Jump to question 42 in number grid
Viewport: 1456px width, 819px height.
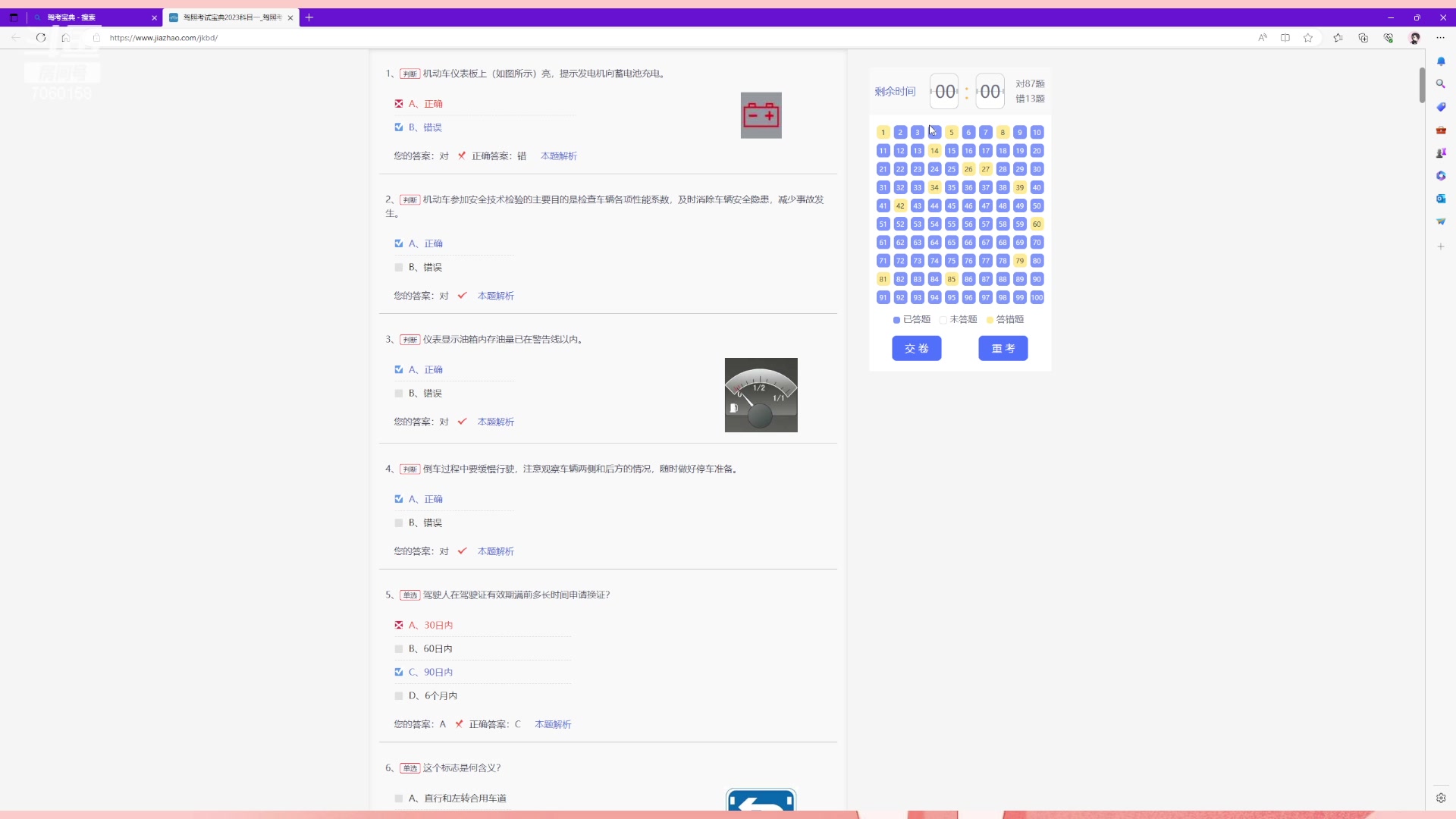coord(900,206)
